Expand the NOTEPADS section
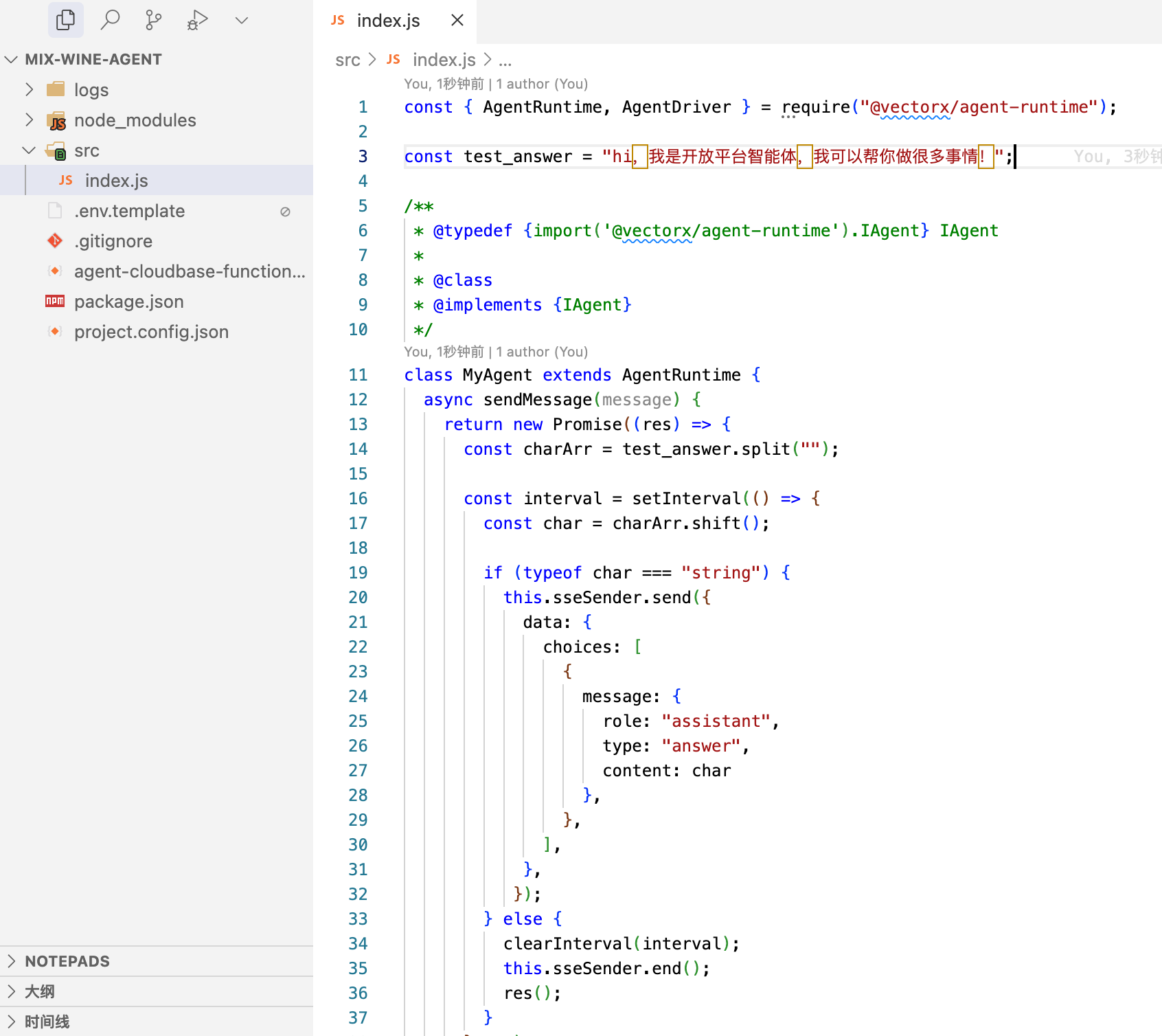The image size is (1162, 1036). [157, 961]
